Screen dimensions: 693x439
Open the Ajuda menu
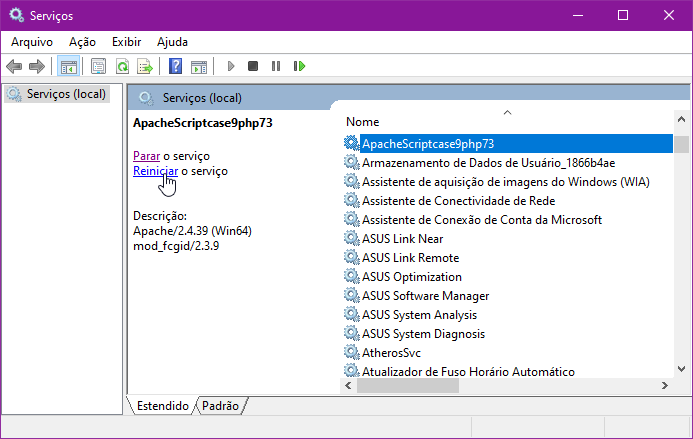(172, 42)
